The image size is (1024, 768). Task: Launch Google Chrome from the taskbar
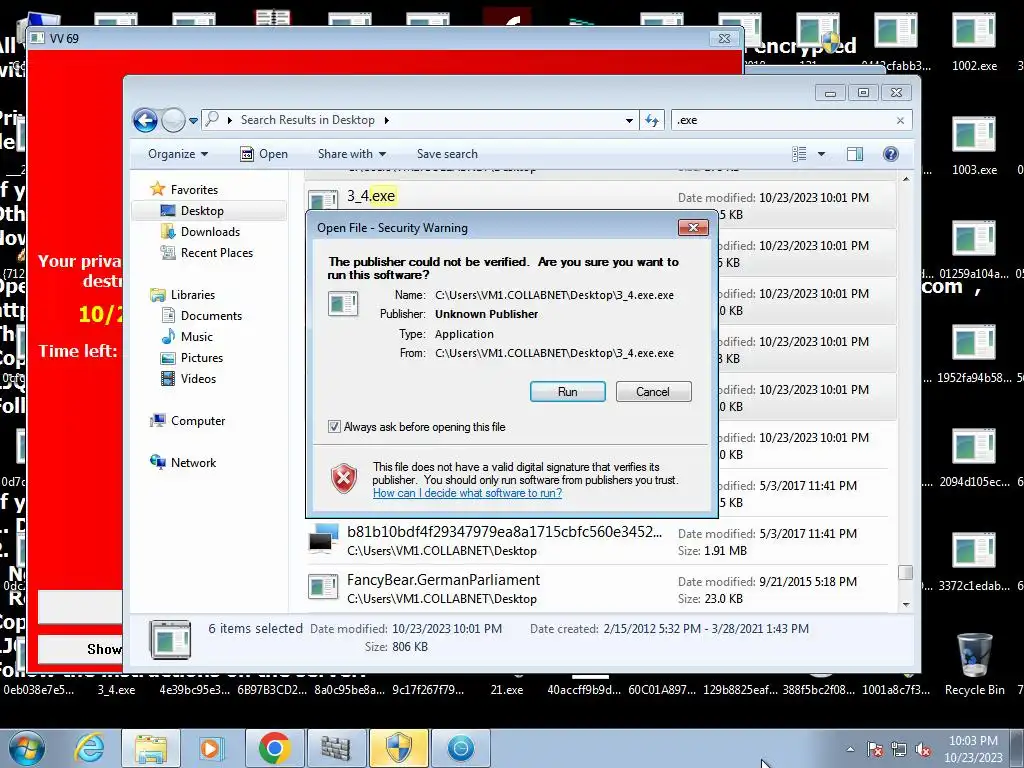[274, 748]
